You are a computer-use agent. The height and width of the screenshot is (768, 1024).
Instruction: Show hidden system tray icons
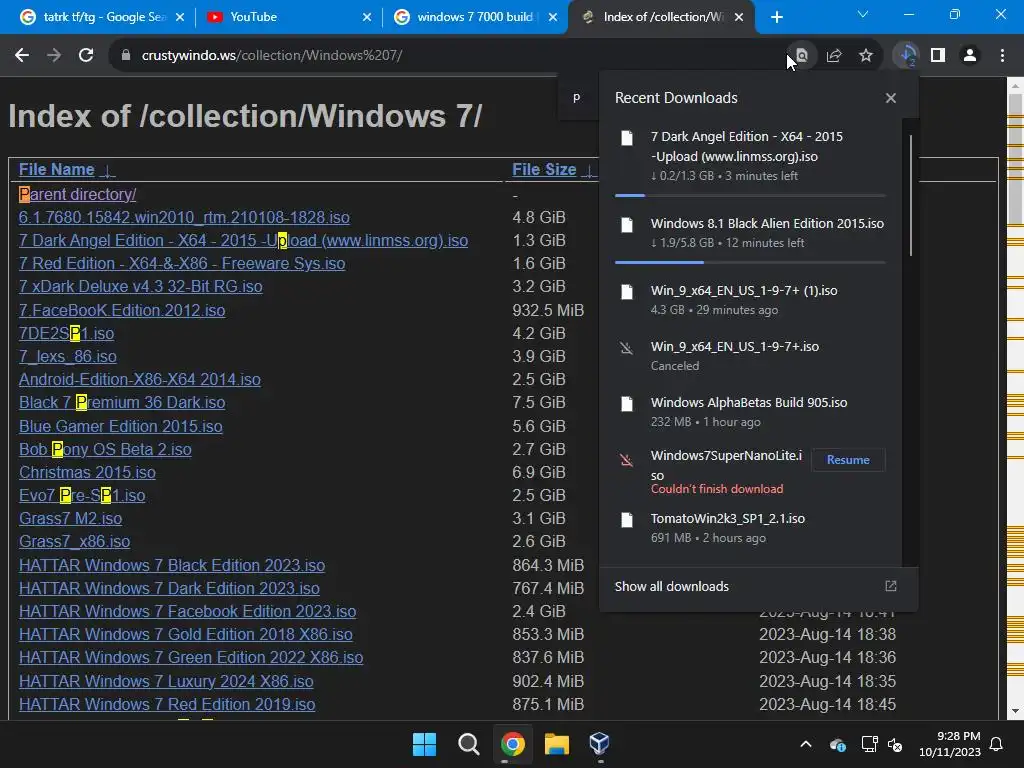pyautogui.click(x=806, y=744)
